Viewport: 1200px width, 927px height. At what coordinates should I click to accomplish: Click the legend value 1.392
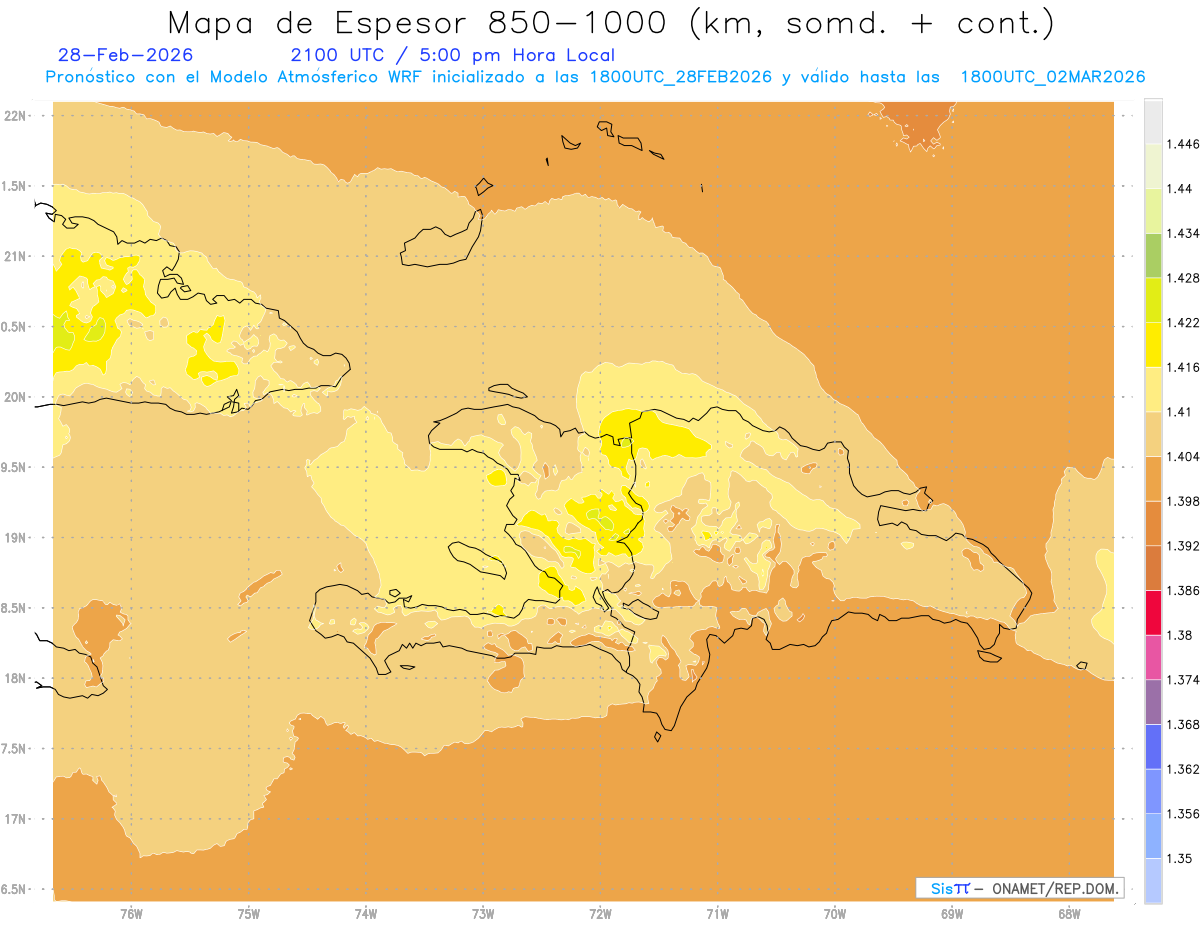pyautogui.click(x=1183, y=546)
